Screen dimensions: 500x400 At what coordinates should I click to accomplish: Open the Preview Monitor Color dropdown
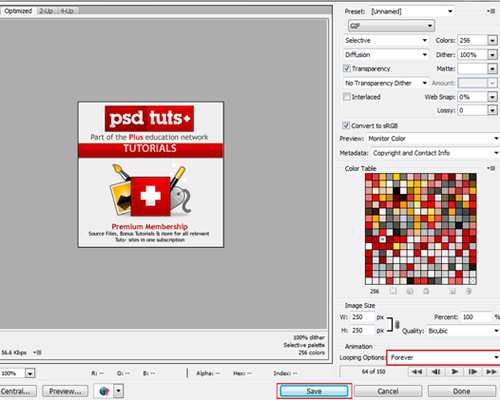(433, 138)
